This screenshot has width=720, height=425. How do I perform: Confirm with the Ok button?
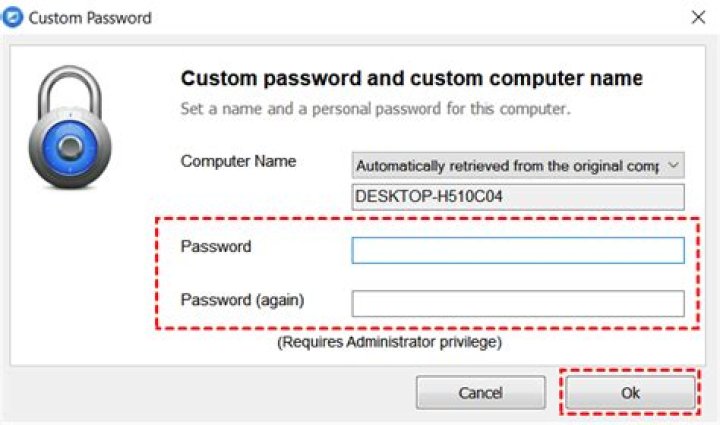pyautogui.click(x=630, y=393)
